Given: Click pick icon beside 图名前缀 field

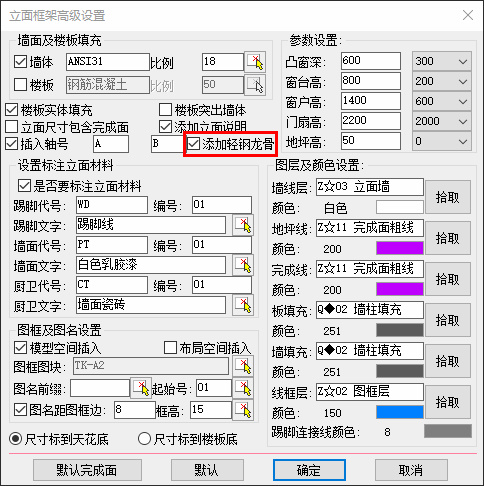Looking at the screenshot, I should [141, 388].
